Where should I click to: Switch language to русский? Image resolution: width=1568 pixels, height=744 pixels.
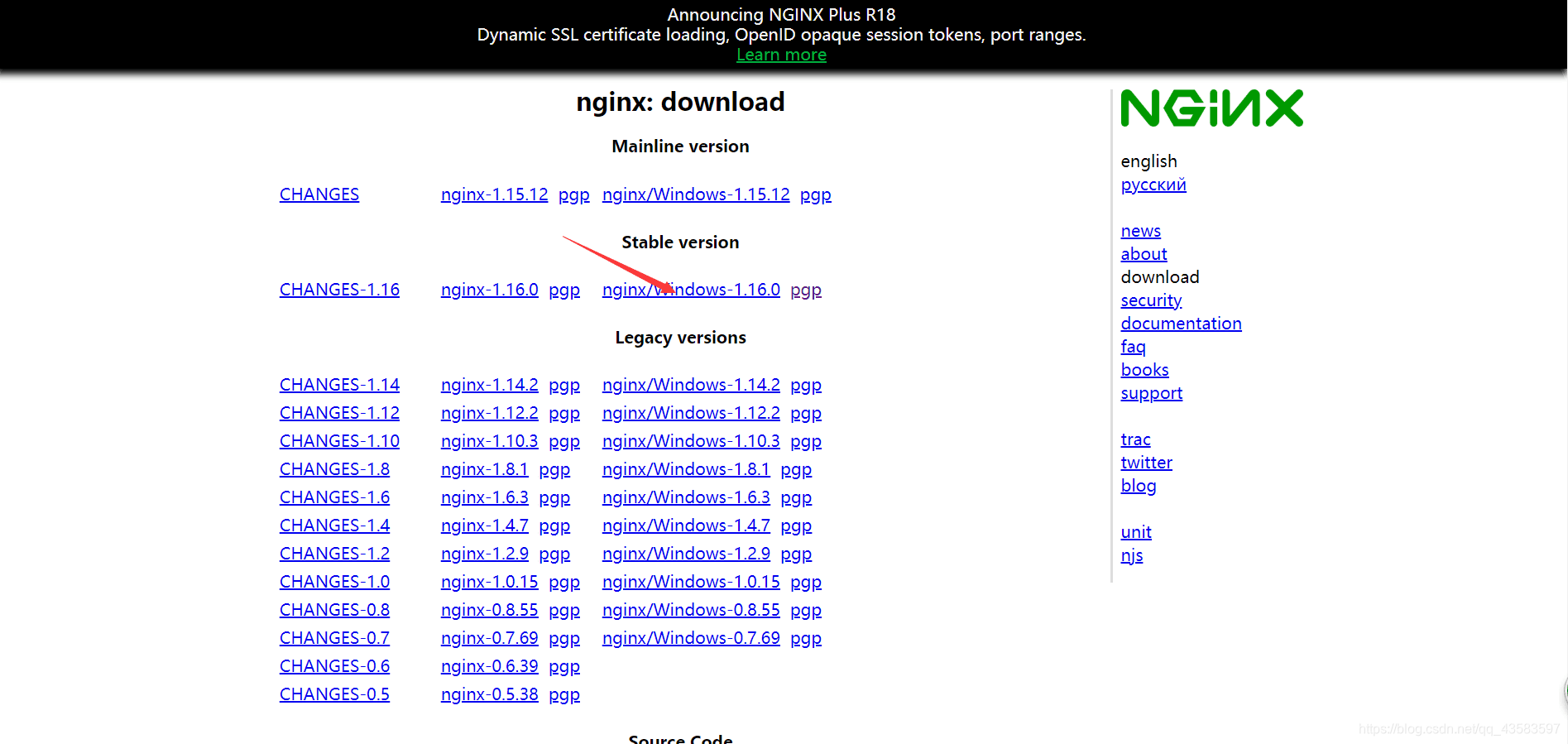1153,185
